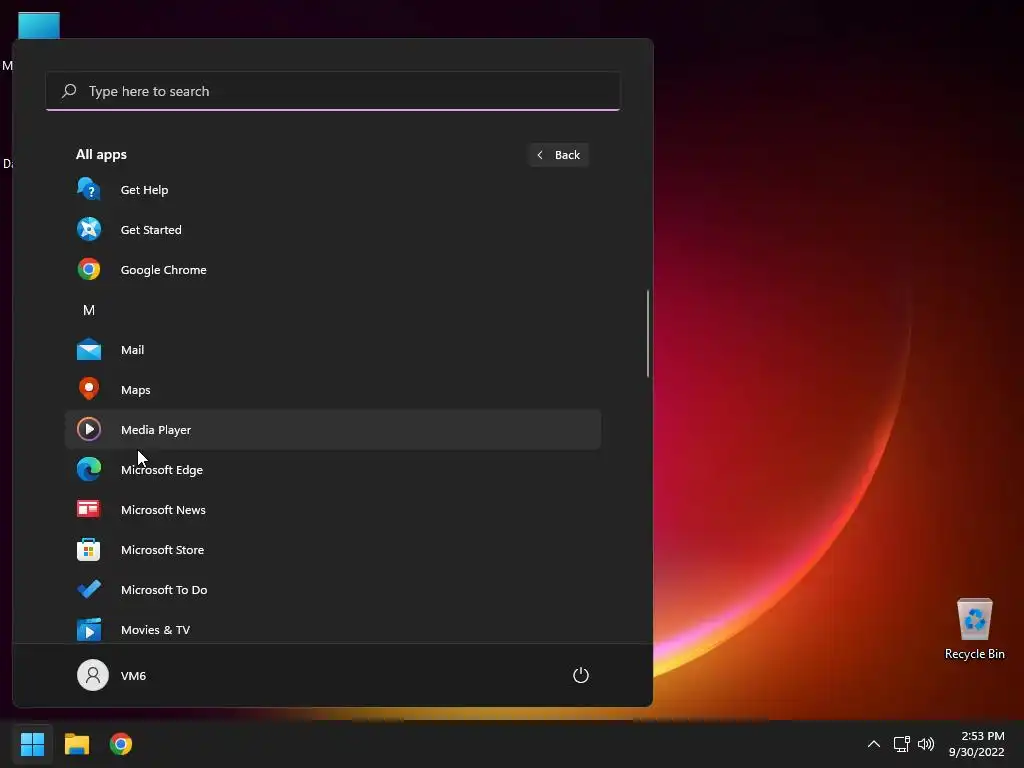Open the Get Help app icon
Screen dimensions: 1024x768
tap(89, 189)
